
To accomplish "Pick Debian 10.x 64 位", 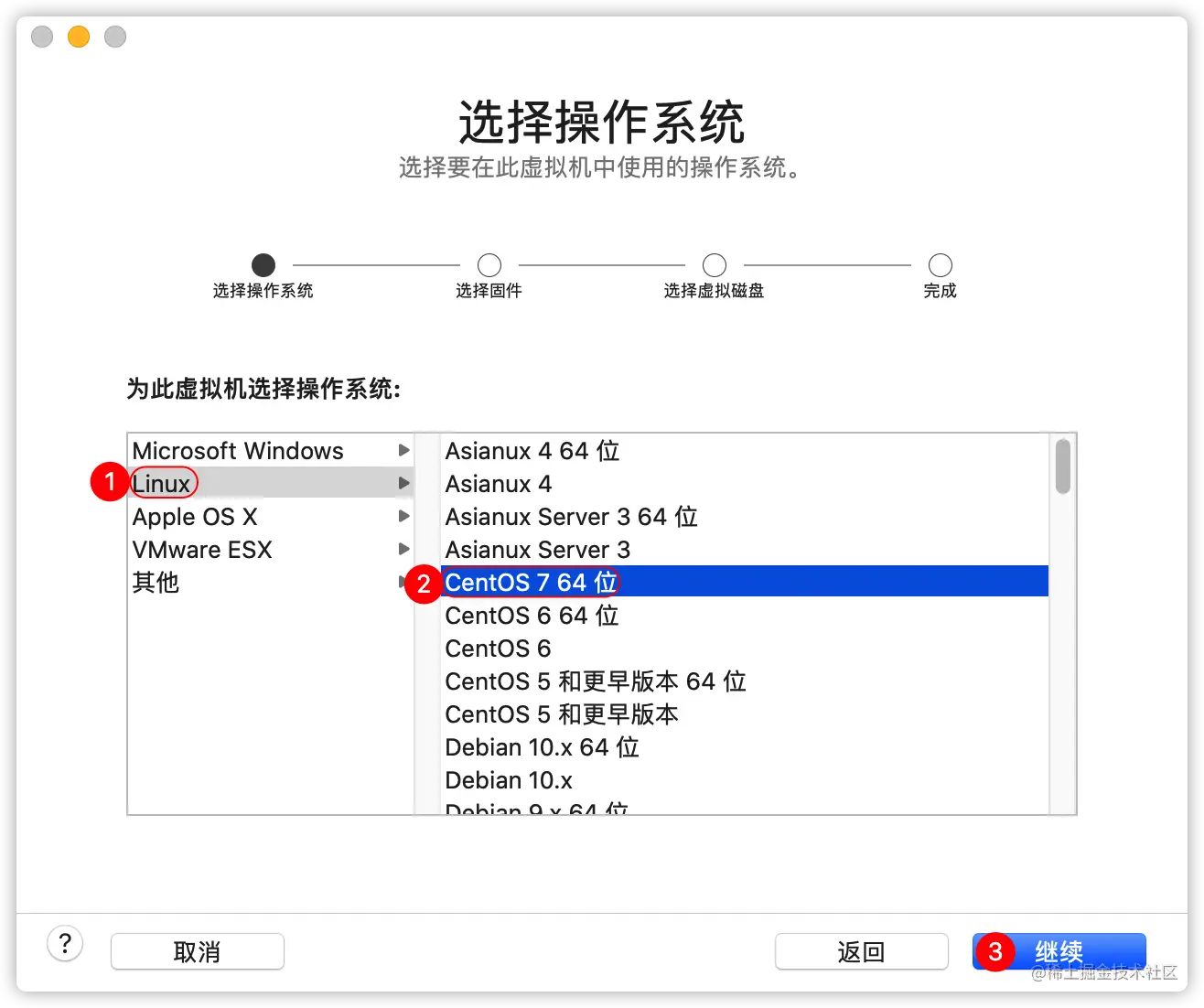I will (x=745, y=746).
